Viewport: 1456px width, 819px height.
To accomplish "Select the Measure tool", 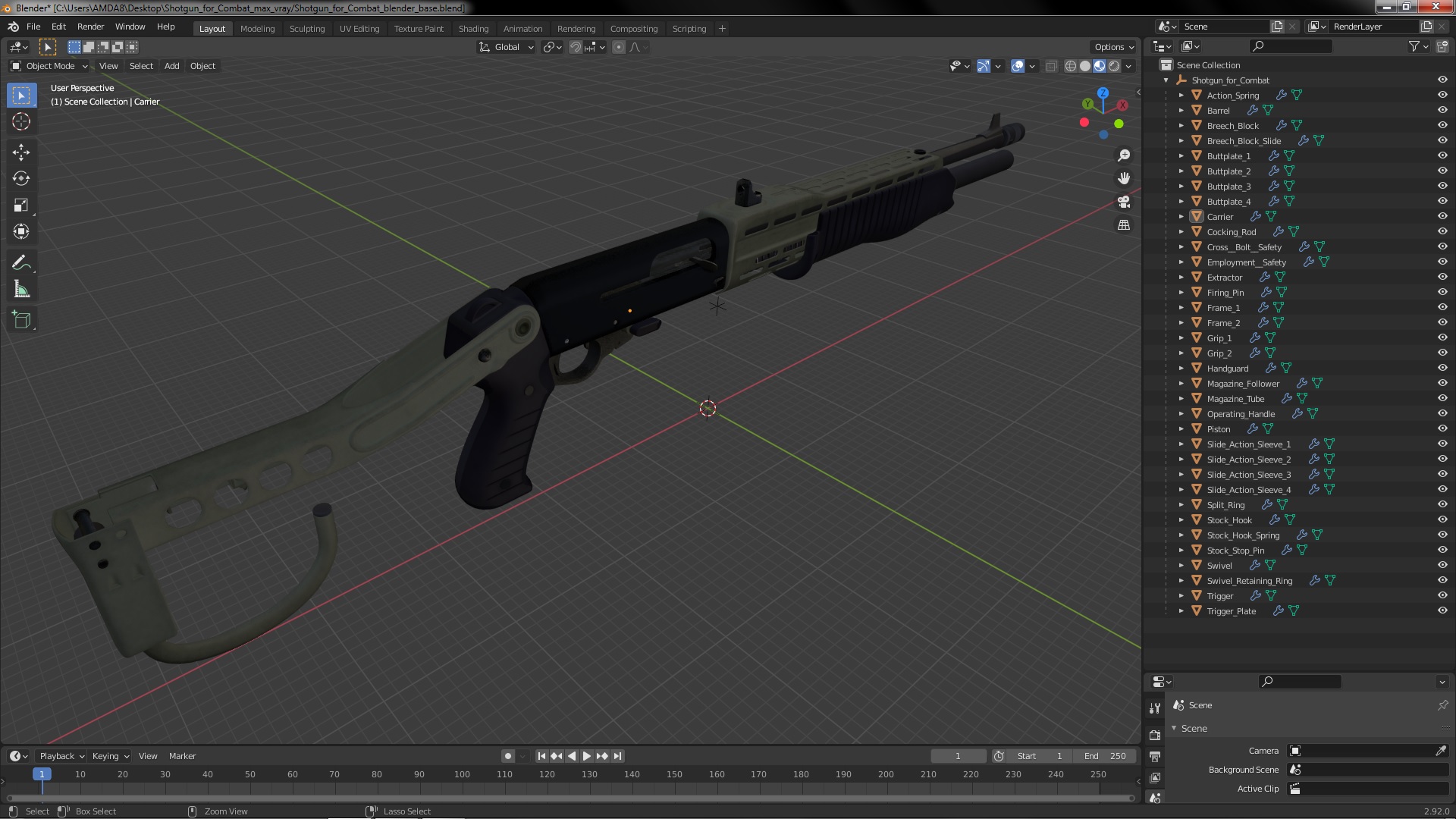I will point(21,290).
